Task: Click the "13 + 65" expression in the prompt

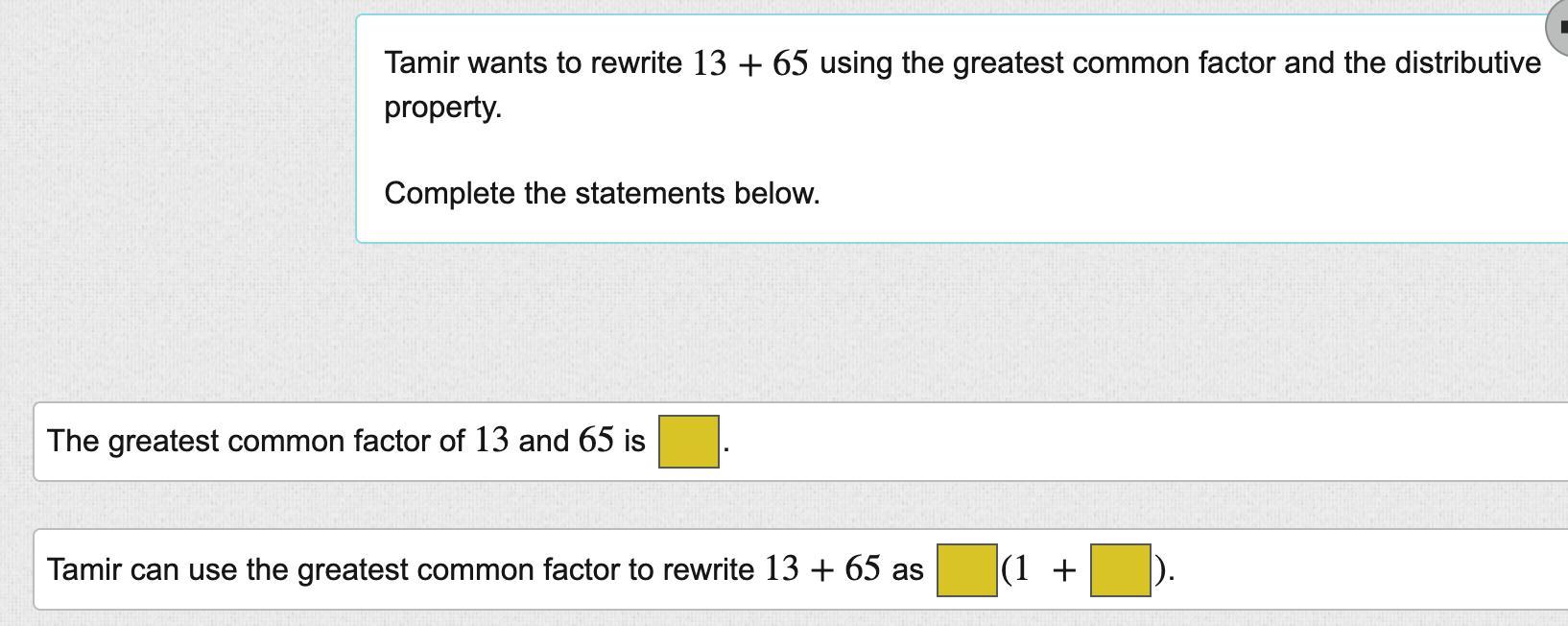Action: tap(750, 63)
